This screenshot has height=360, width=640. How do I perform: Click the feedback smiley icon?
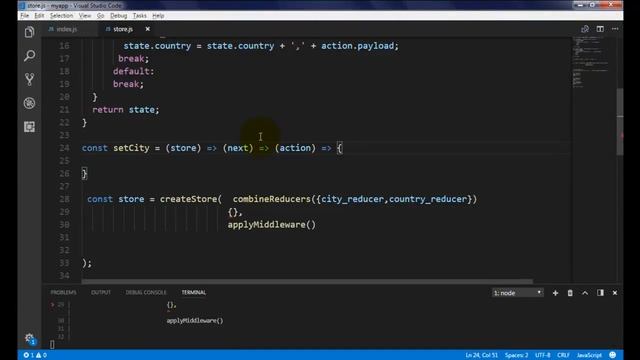[x=613, y=355]
